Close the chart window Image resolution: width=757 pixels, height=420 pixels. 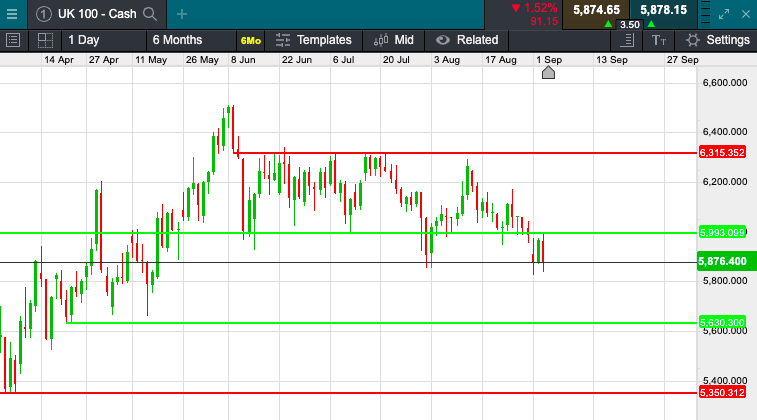coord(746,14)
